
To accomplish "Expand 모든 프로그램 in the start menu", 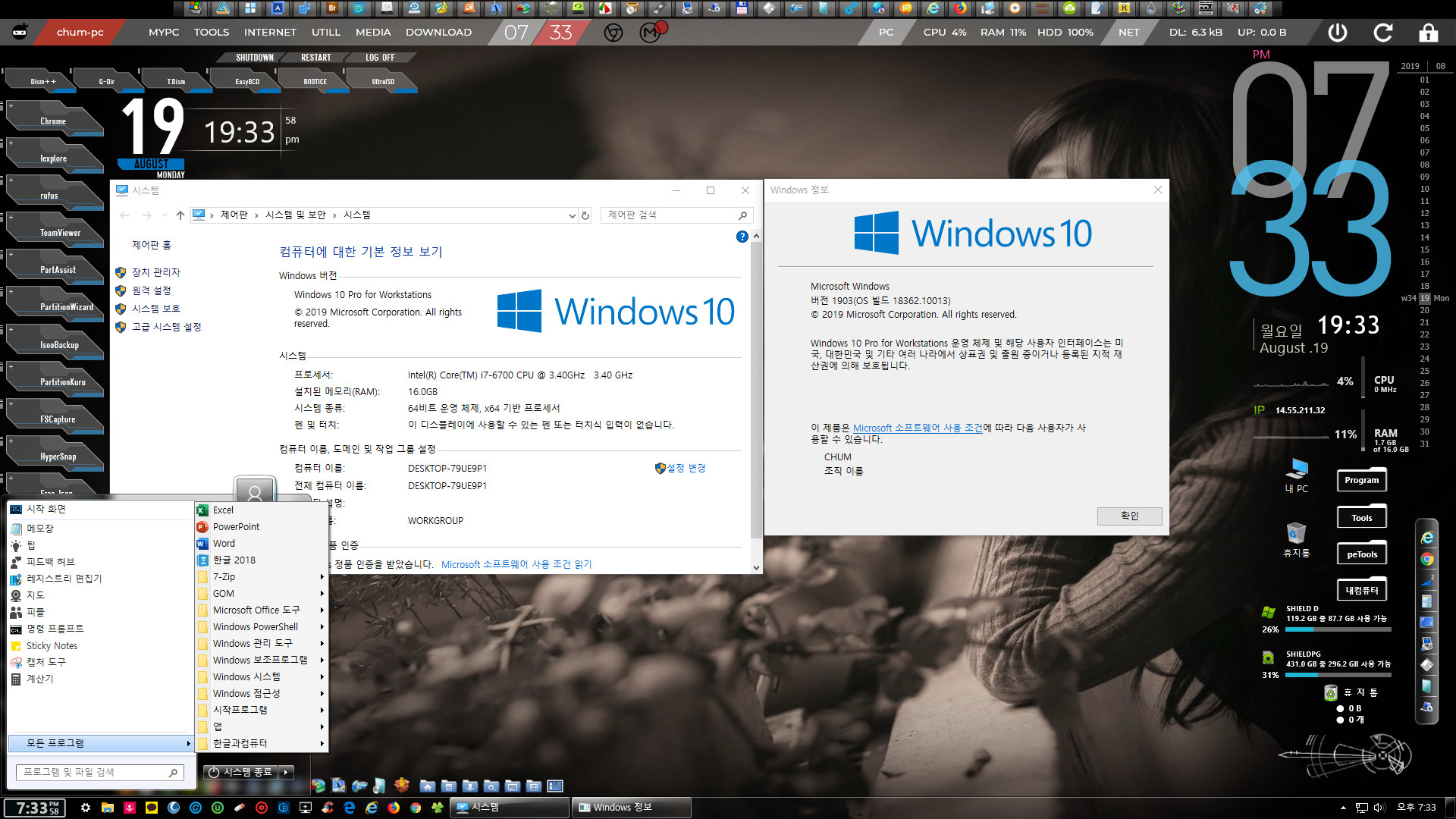I will point(101,743).
